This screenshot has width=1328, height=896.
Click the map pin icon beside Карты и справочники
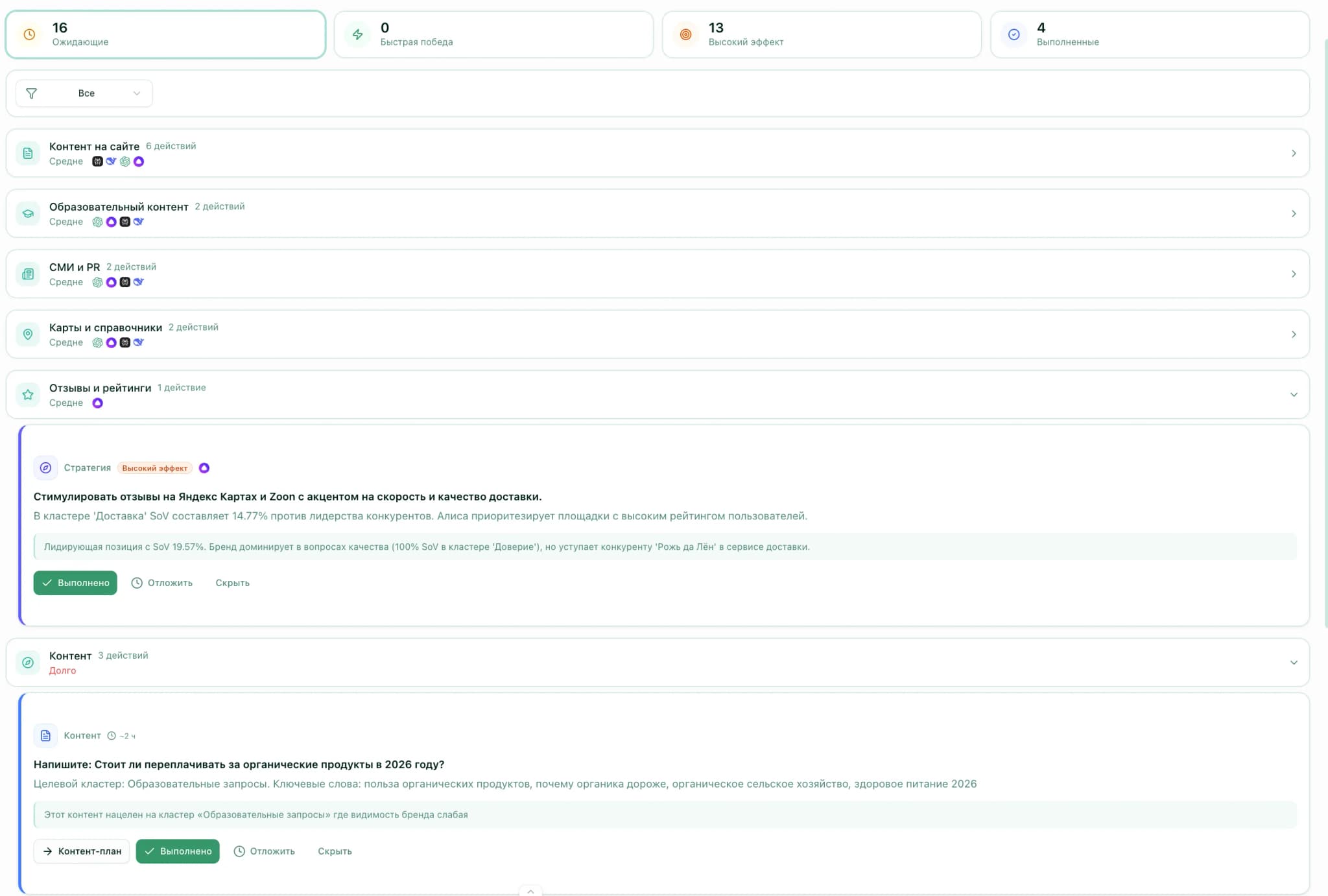click(28, 334)
